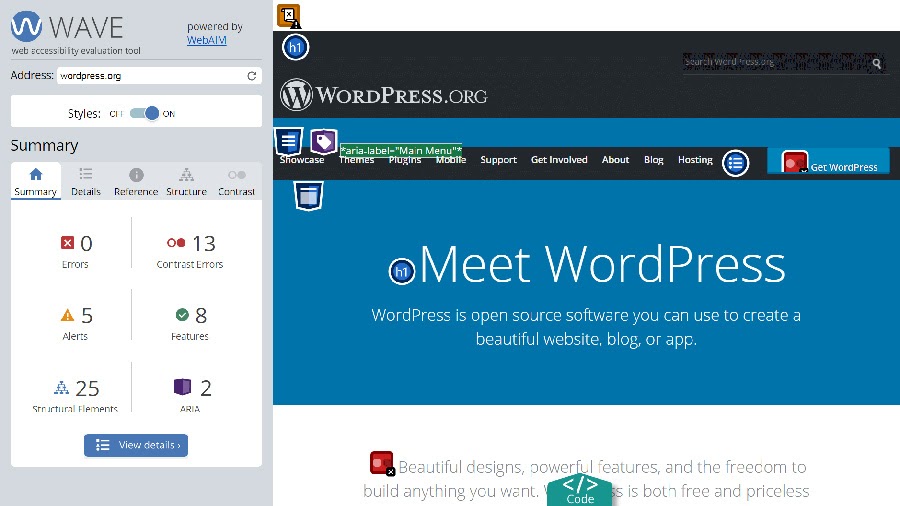Viewport: 900px width, 506px height.
Task: Click the search magnifier icon
Action: click(876, 63)
